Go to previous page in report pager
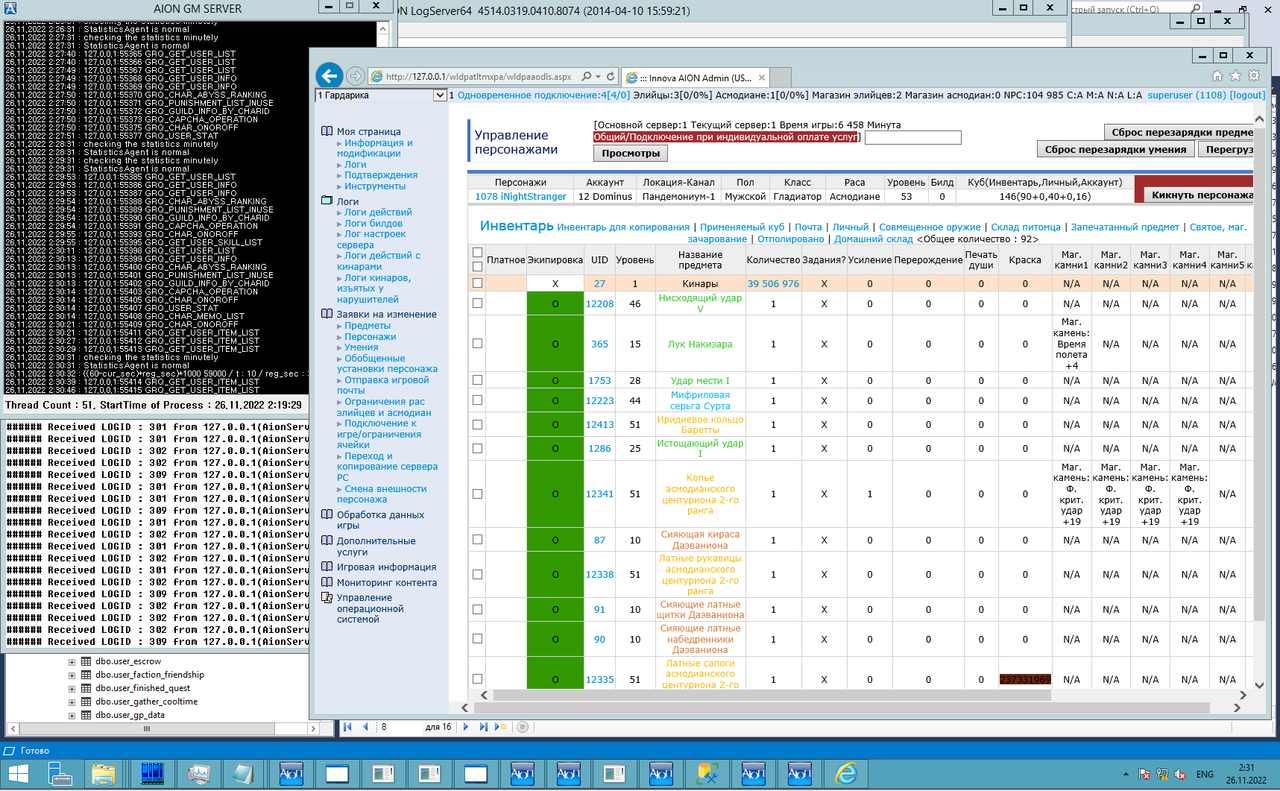This screenshot has width=1280, height=791. point(365,727)
